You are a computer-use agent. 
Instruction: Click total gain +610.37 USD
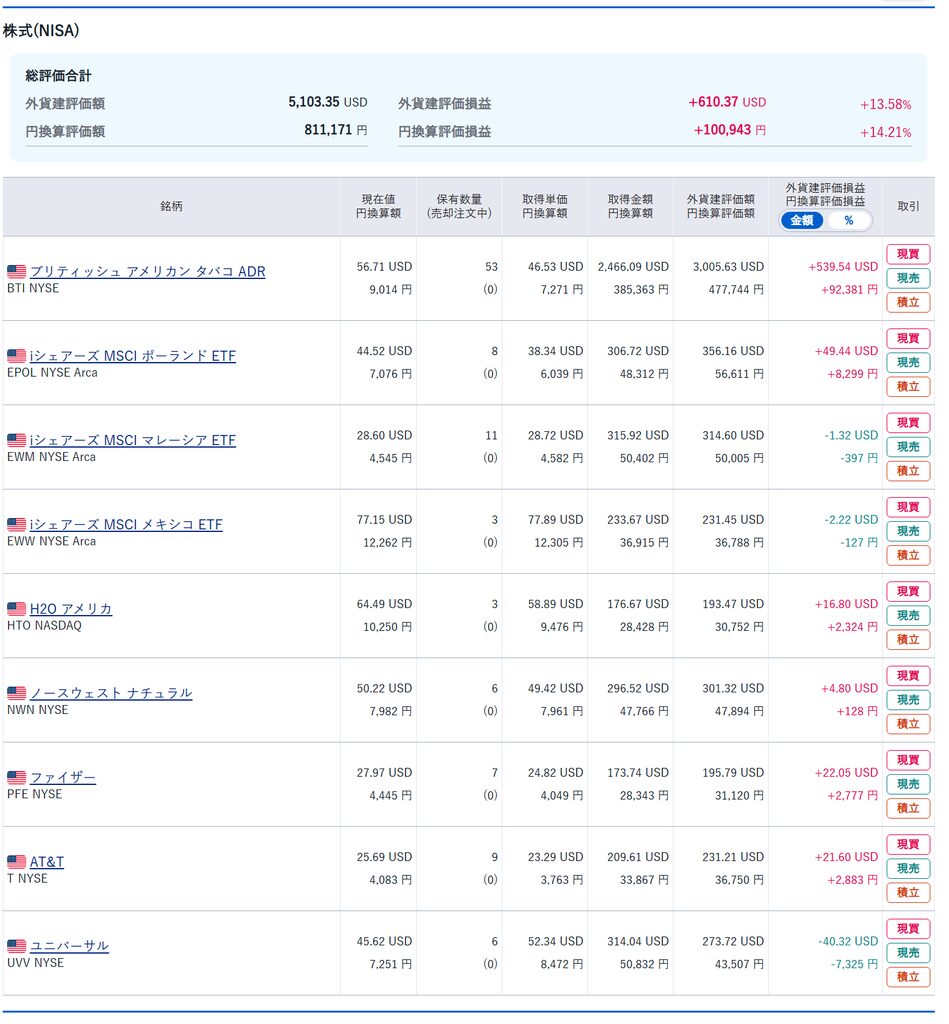point(727,103)
